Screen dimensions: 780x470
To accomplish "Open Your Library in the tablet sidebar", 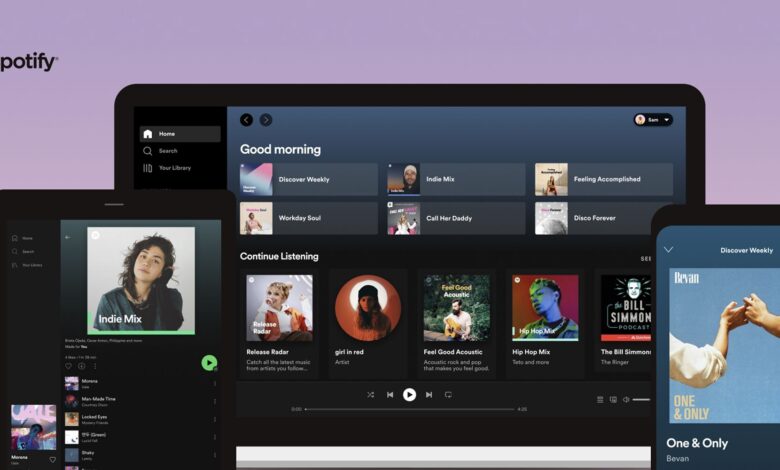I will pos(27,265).
